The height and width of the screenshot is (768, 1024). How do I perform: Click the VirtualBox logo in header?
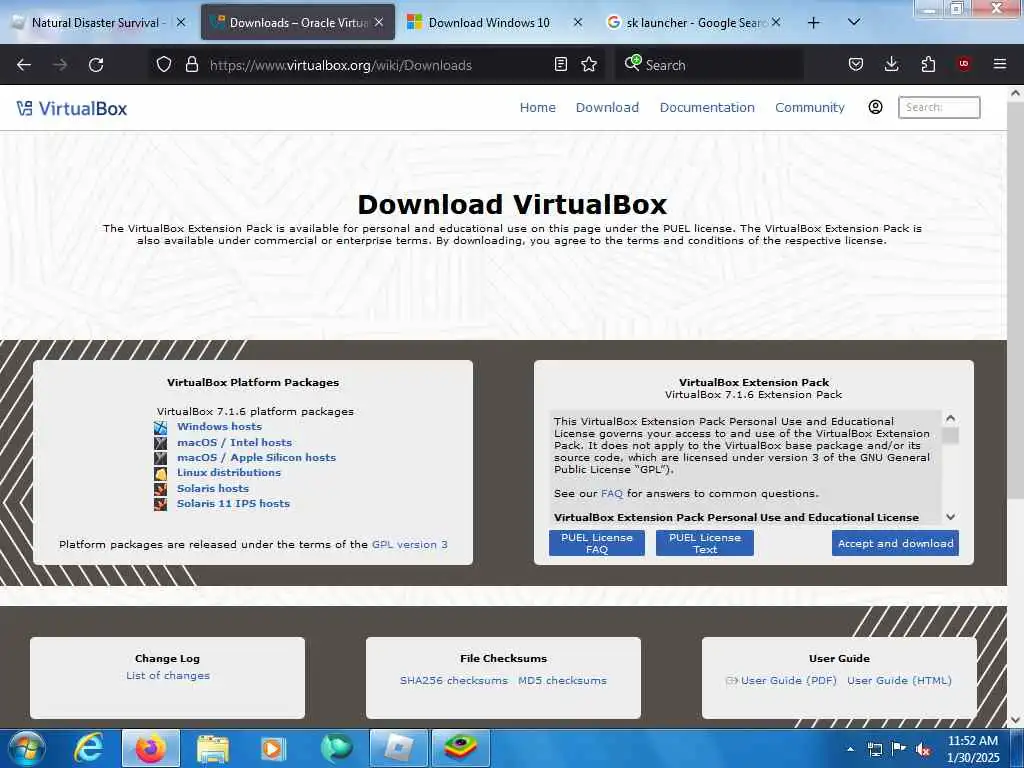pos(72,108)
